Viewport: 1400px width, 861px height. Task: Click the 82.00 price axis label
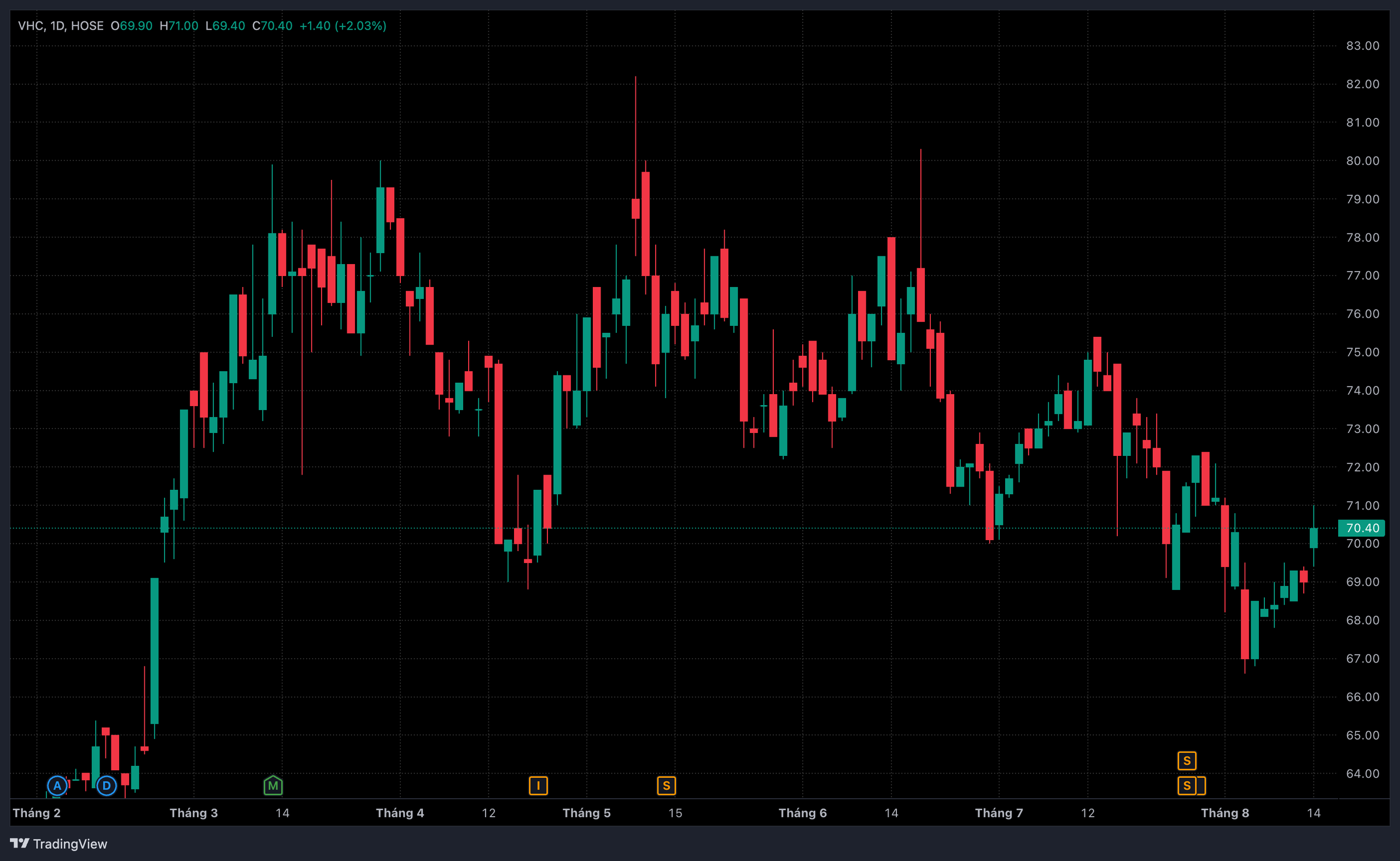(x=1362, y=84)
